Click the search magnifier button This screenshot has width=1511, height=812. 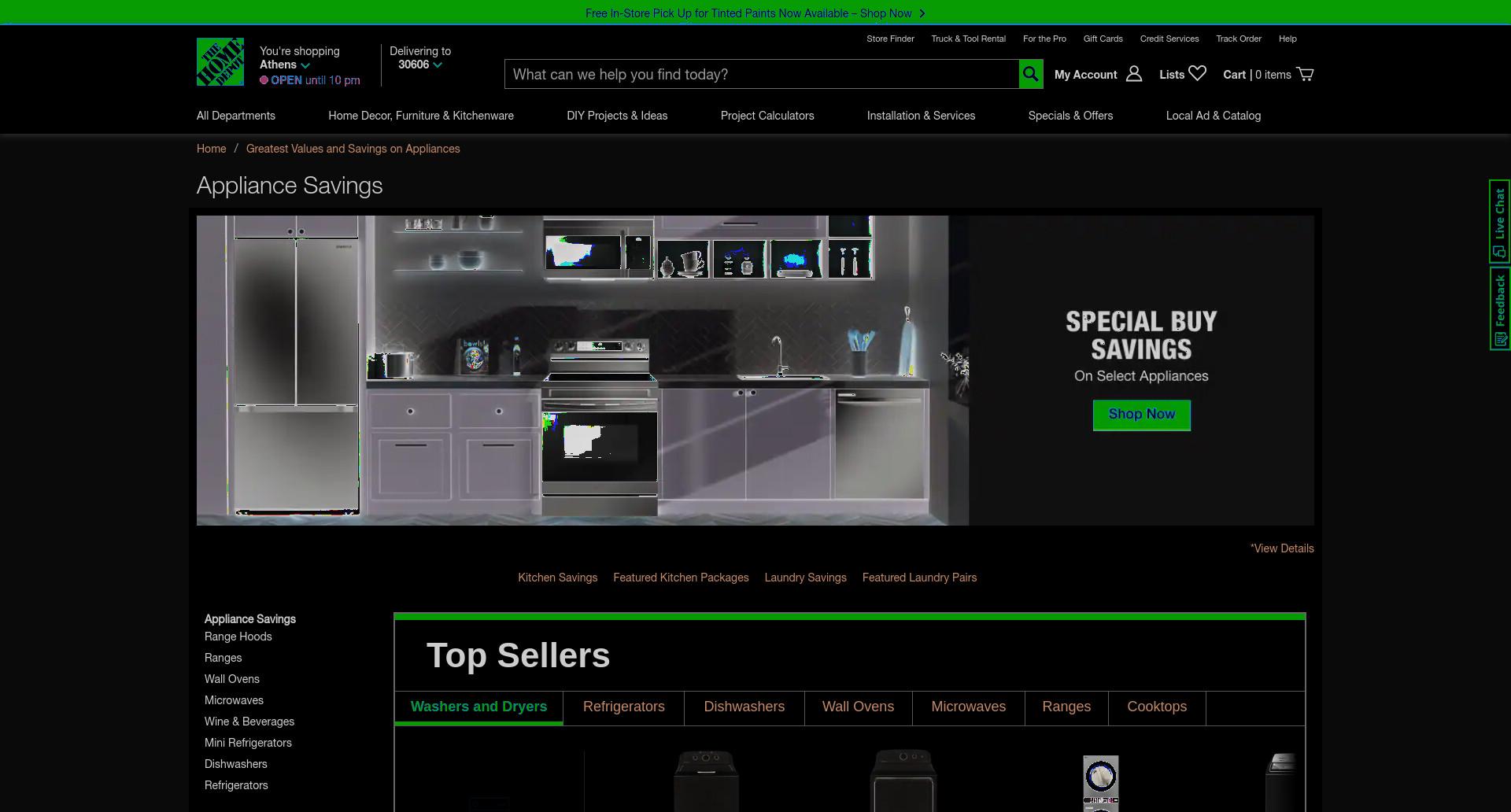1031,74
